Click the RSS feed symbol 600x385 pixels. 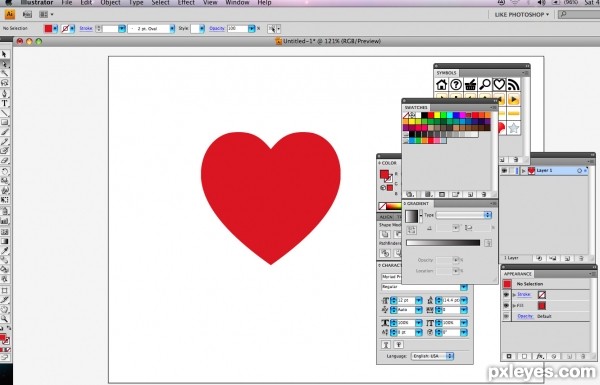coord(513,84)
